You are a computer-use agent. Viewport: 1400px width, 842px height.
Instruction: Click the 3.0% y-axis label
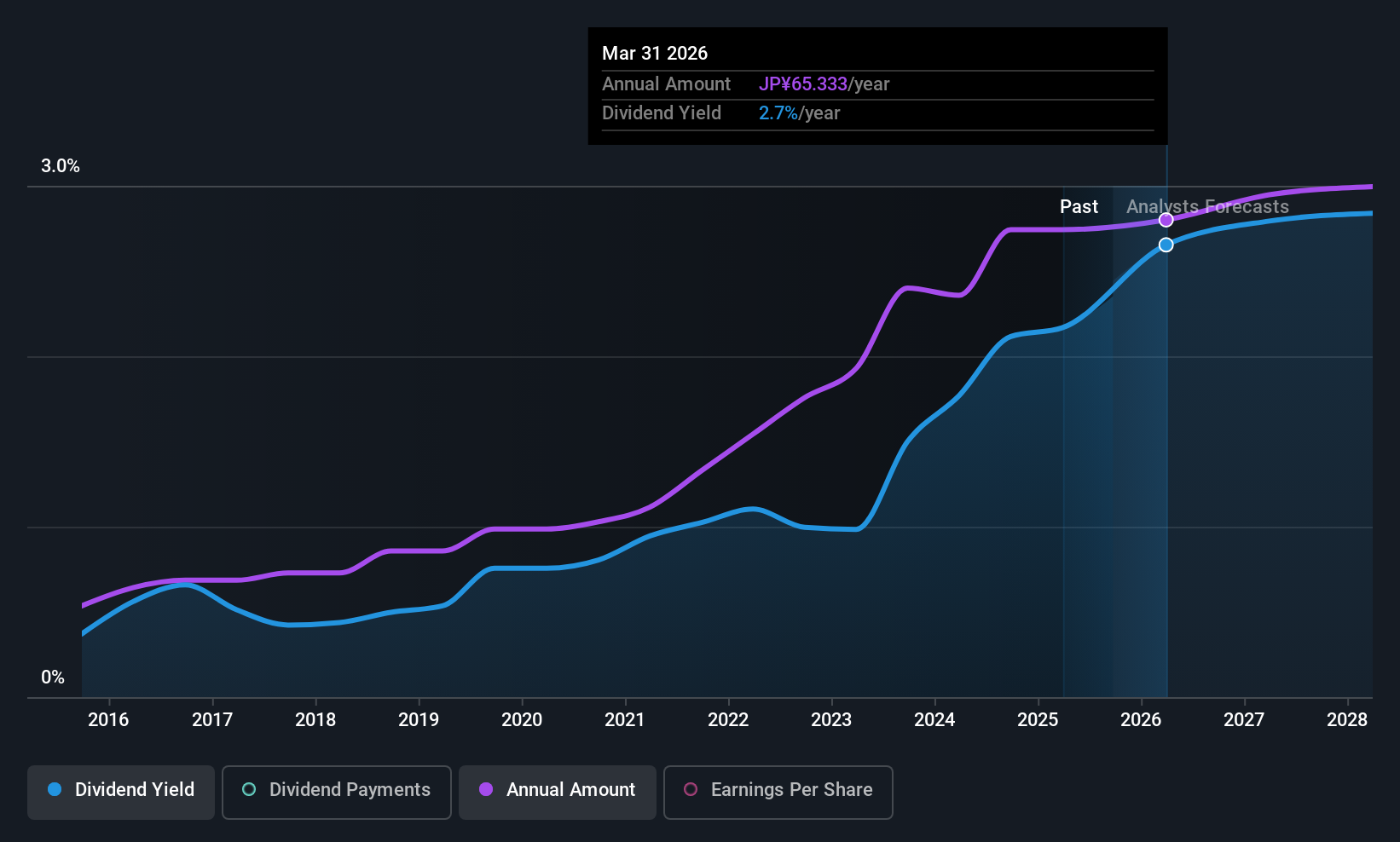pyautogui.click(x=61, y=166)
